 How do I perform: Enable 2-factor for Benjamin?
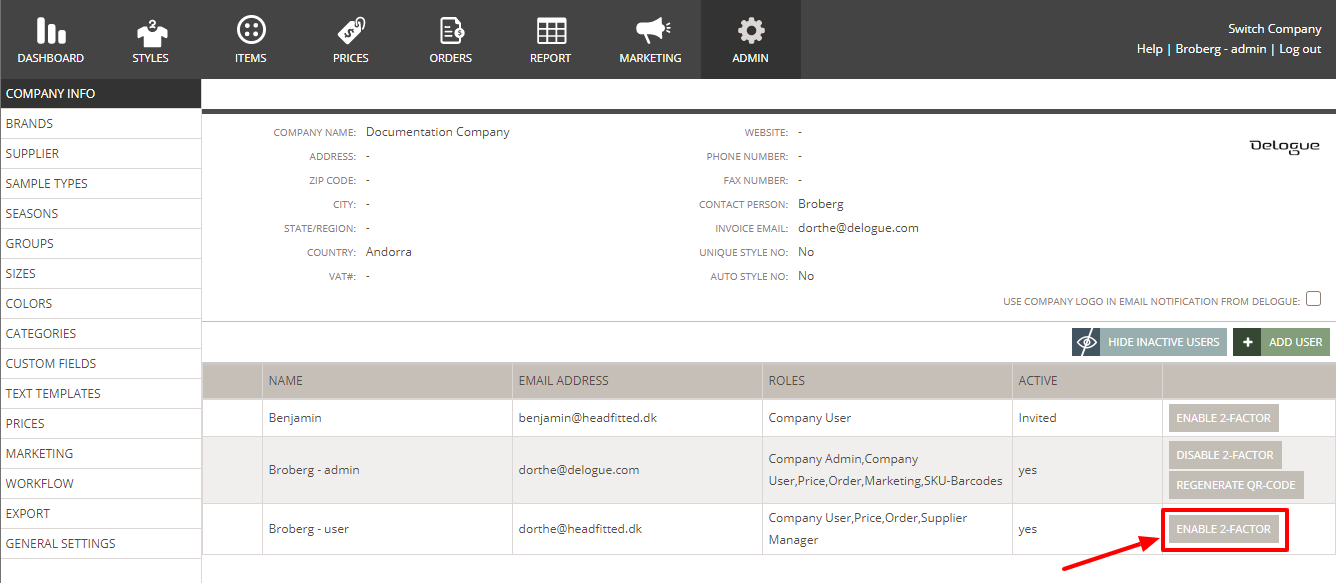pyautogui.click(x=1223, y=417)
